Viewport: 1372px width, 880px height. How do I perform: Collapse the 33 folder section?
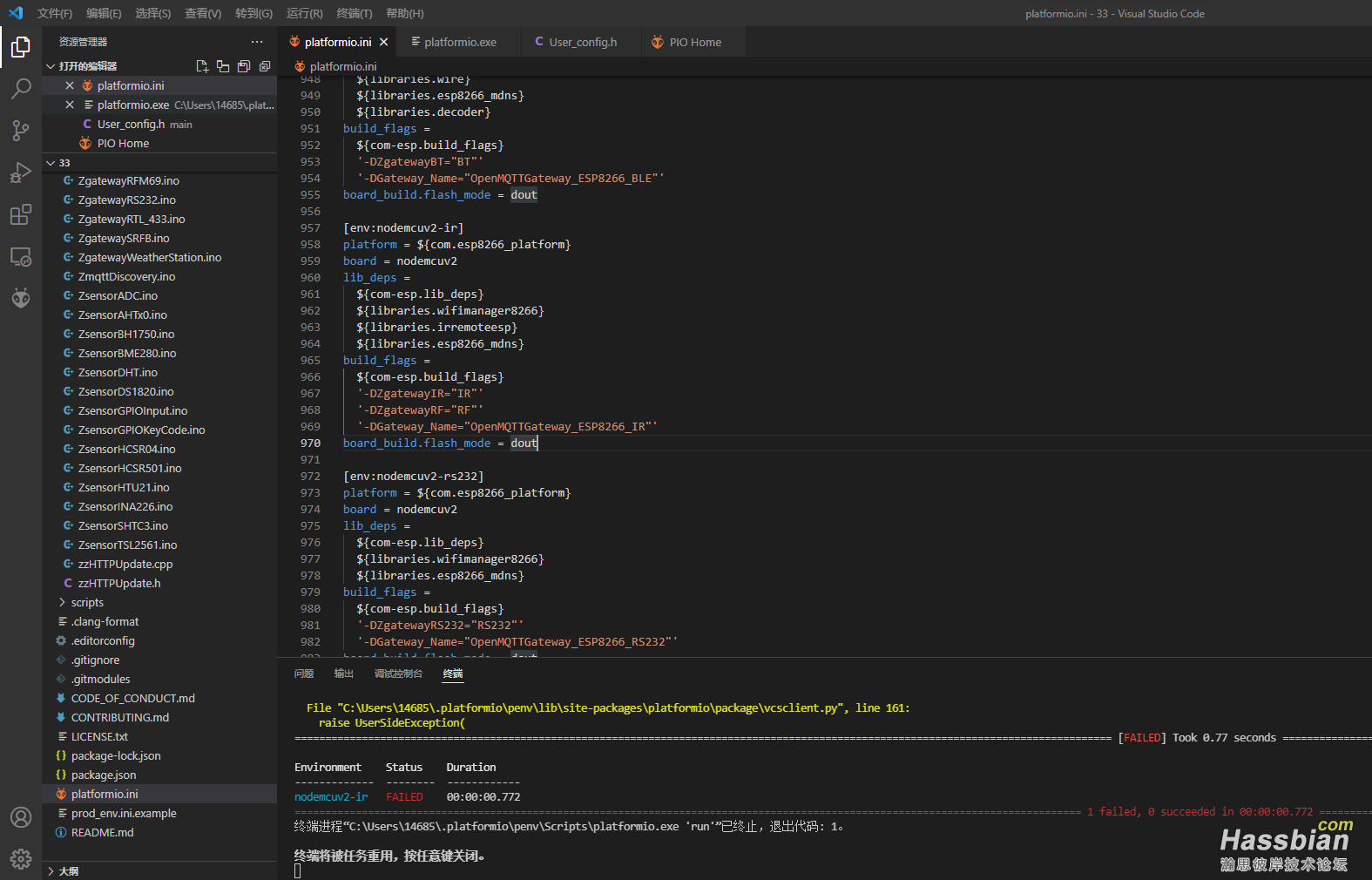pos(51,163)
